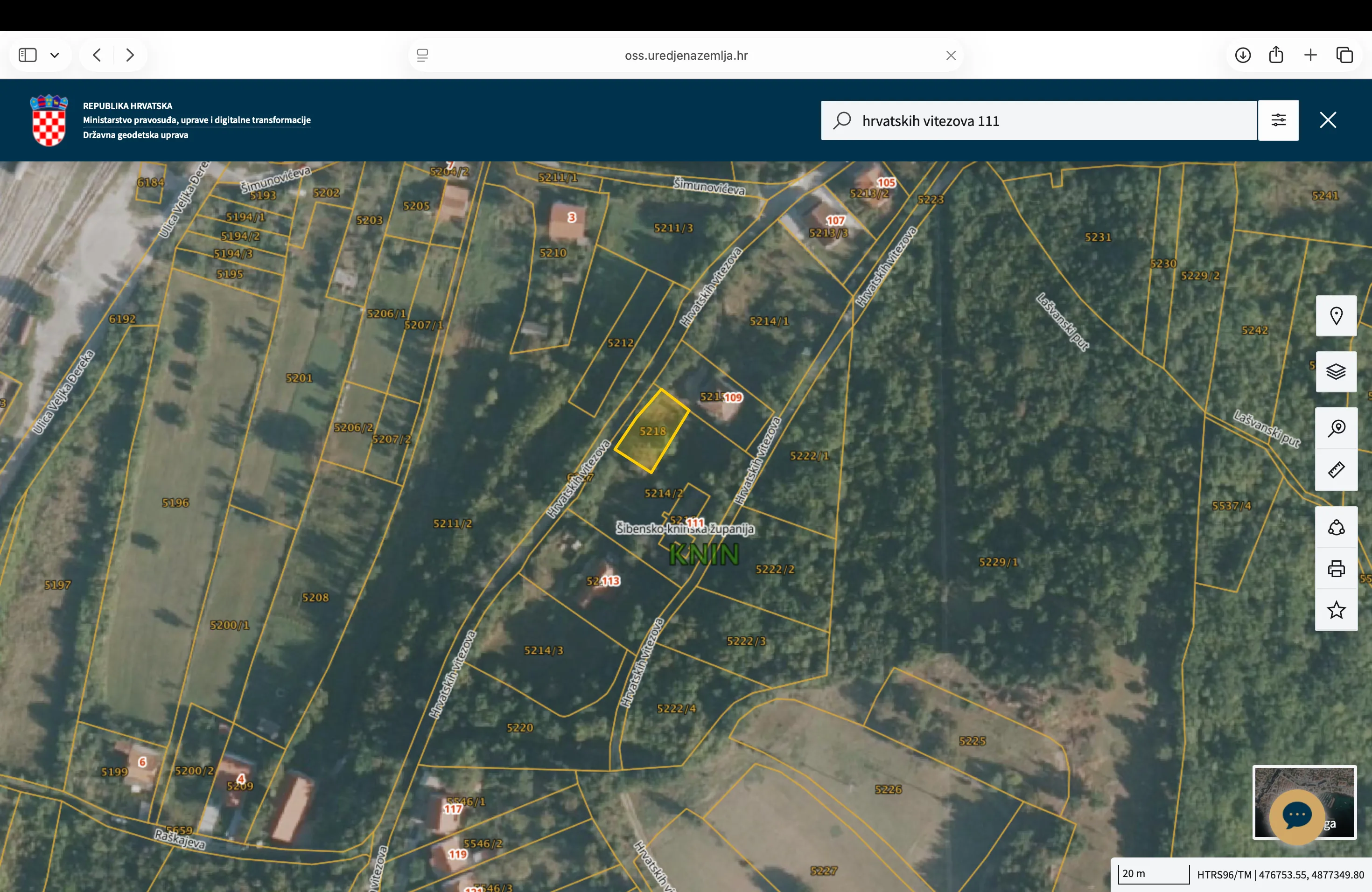The width and height of the screenshot is (1372, 892).
Task: Click the Šibensko-kninska županija label
Action: point(685,529)
